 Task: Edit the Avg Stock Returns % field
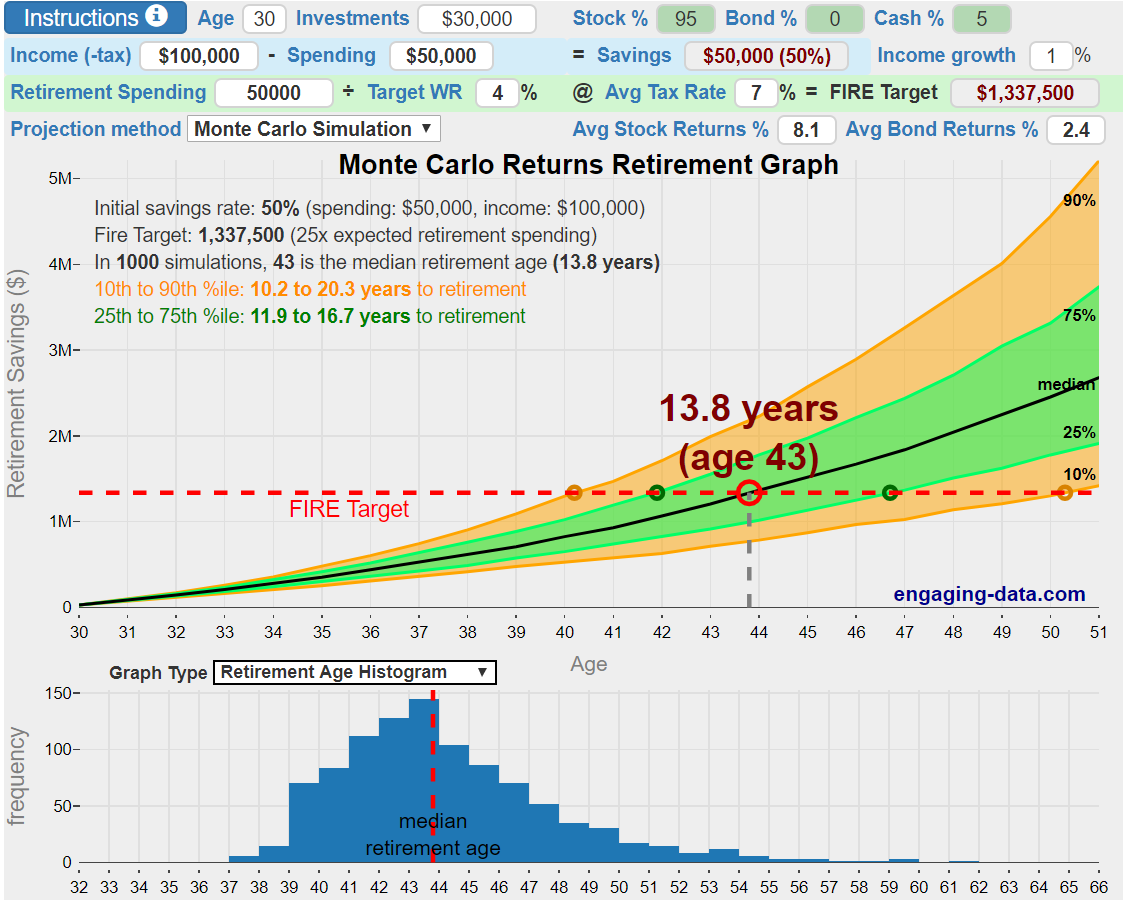pyautogui.click(x=806, y=130)
